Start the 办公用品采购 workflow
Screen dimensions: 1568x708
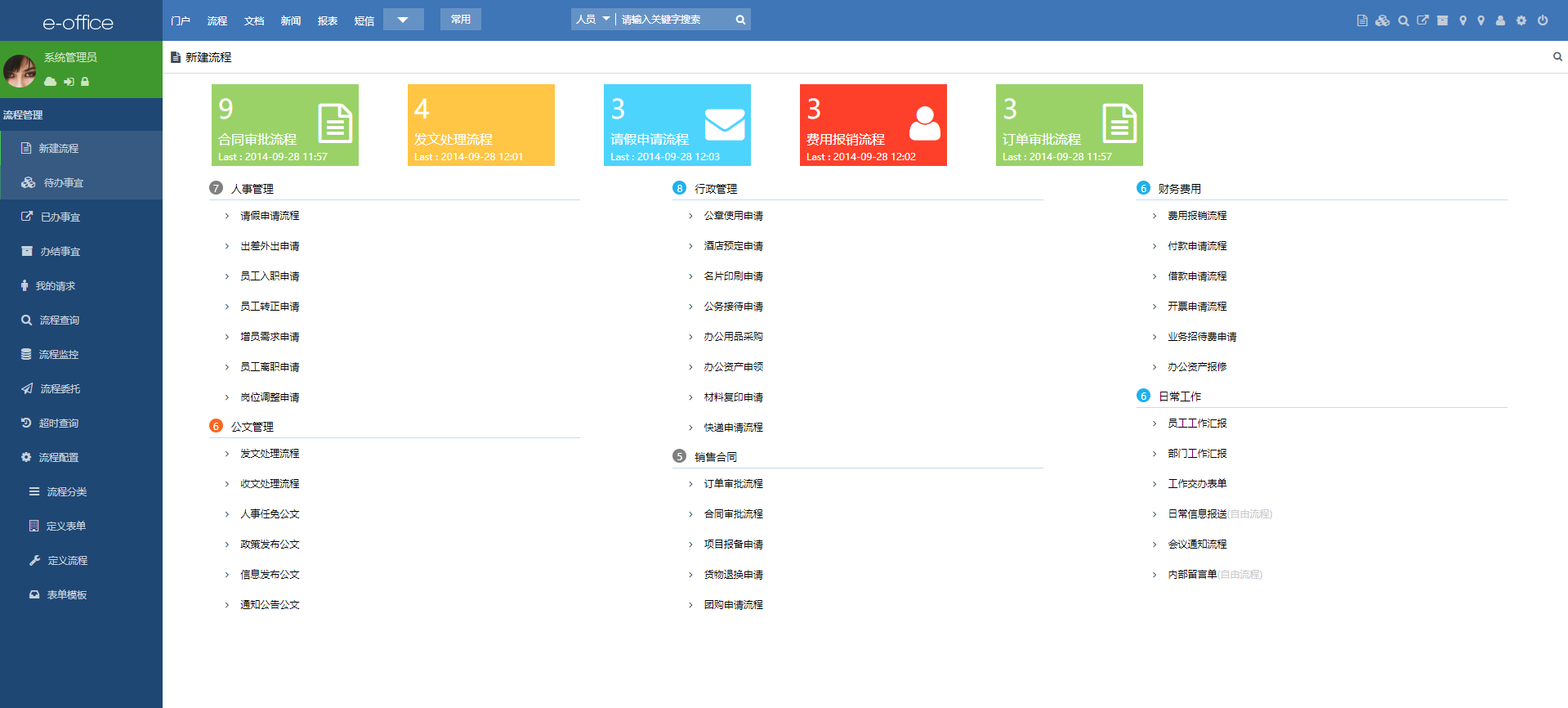[734, 337]
